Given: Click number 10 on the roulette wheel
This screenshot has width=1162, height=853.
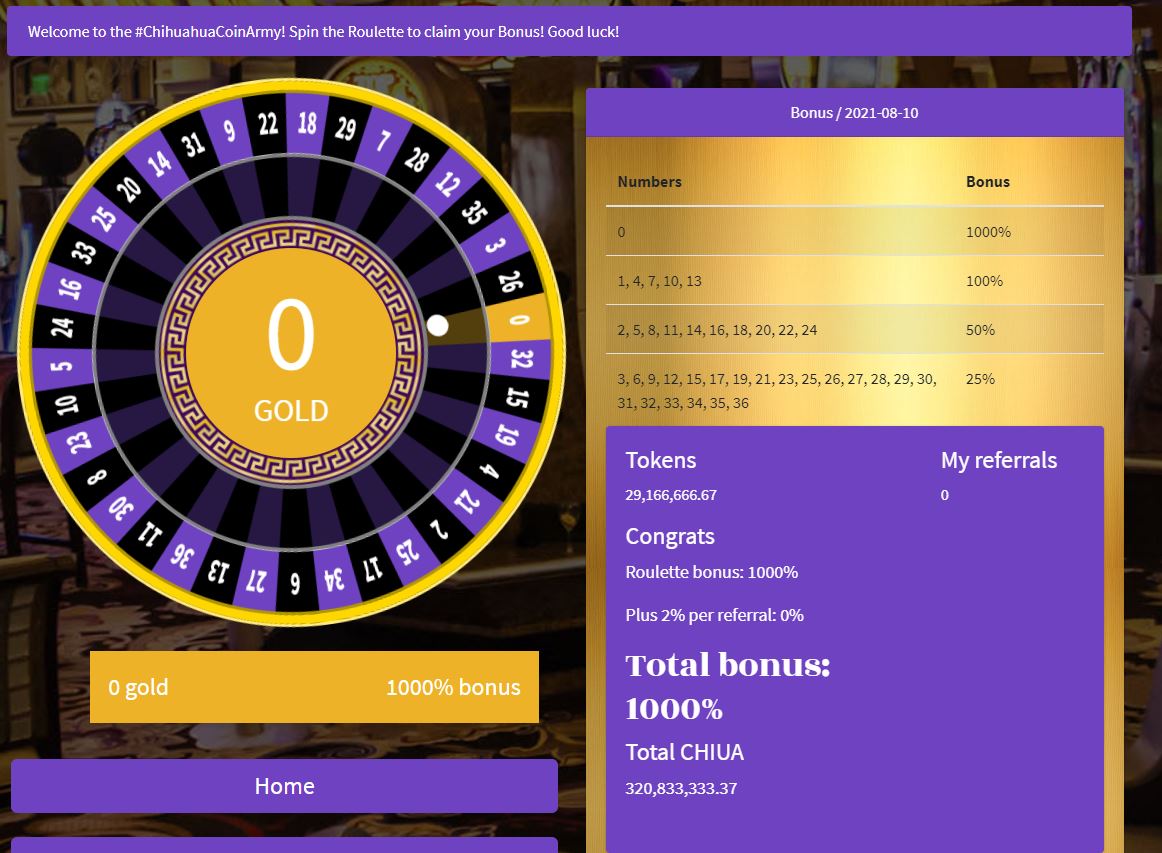Looking at the screenshot, I should 67,405.
